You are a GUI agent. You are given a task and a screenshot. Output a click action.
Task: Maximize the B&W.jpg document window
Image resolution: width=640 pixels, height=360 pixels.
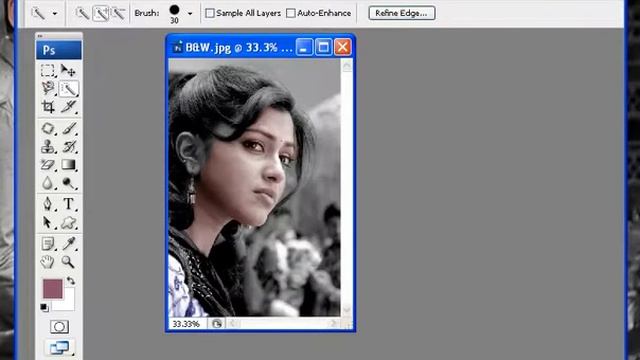324,47
